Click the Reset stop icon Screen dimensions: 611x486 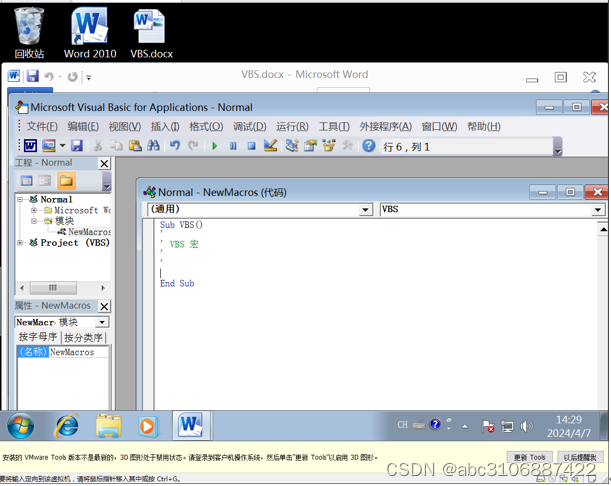(x=251, y=146)
